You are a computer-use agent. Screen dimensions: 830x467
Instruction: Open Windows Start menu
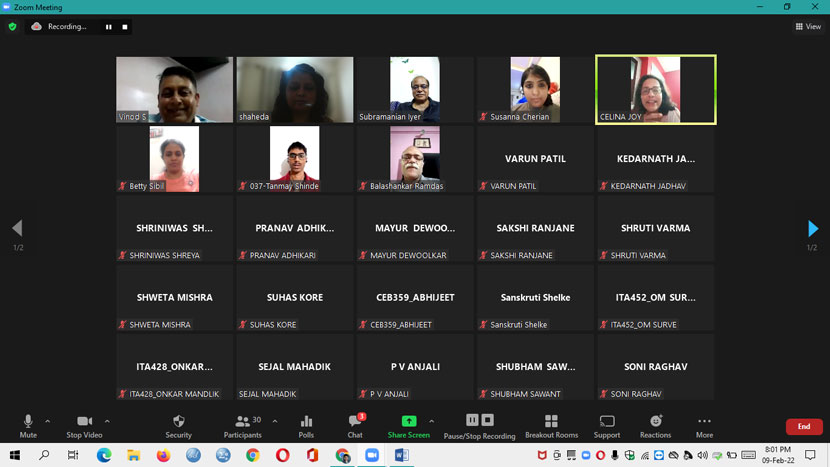(15, 455)
